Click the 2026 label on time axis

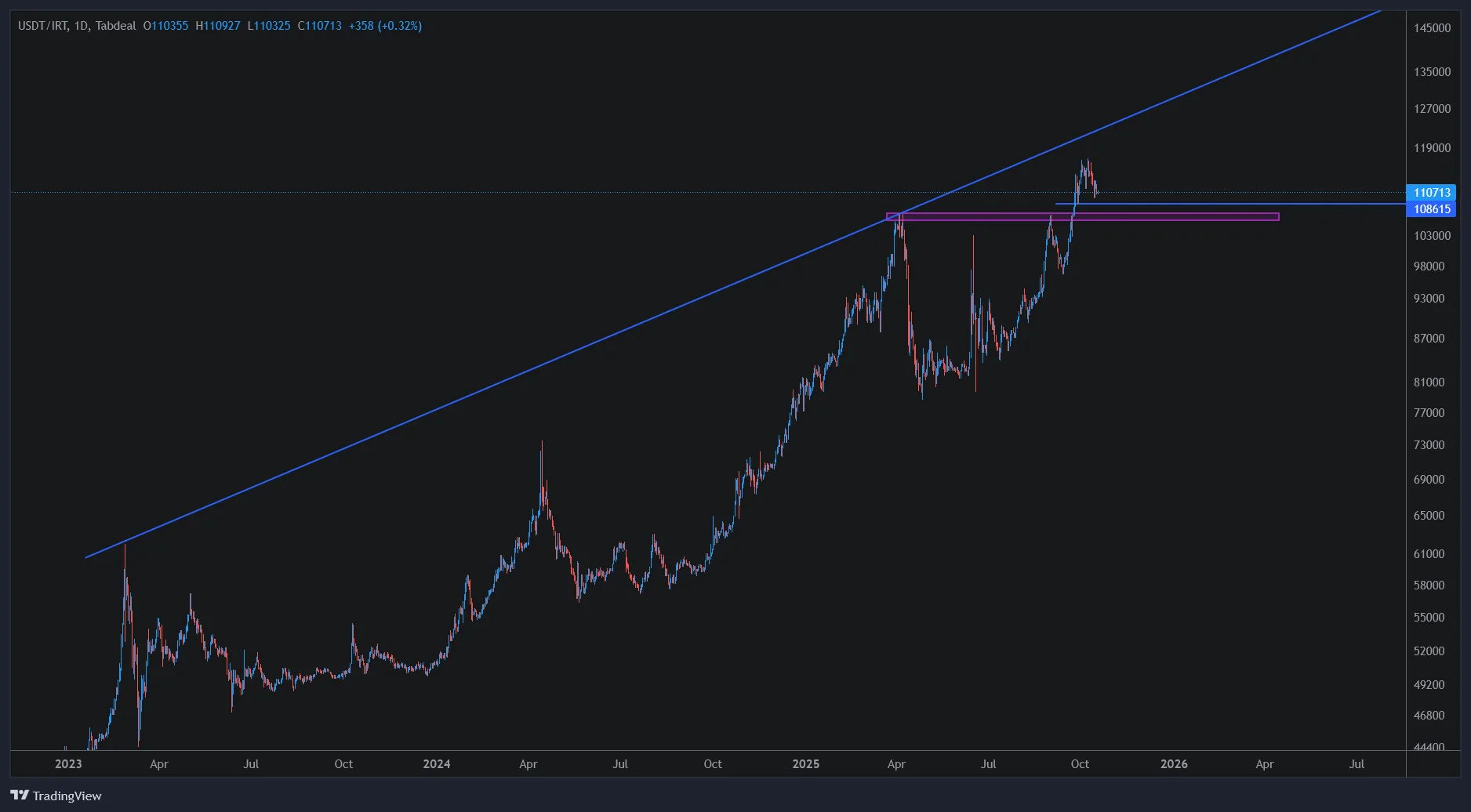(1173, 764)
